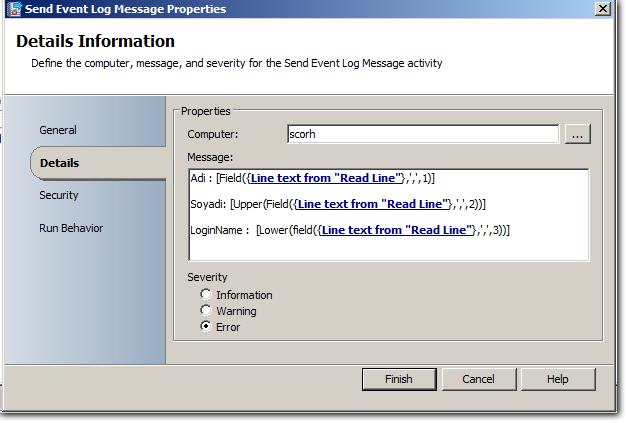Click the Line text link in Adi line
Image resolution: width=627 pixels, height=423 pixels.
326,178
